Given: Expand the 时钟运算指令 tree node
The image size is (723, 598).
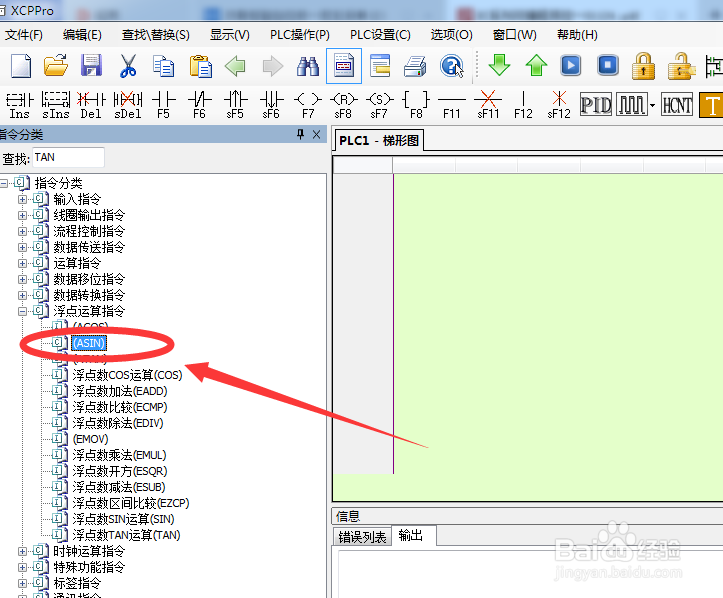Looking at the screenshot, I should [22, 551].
